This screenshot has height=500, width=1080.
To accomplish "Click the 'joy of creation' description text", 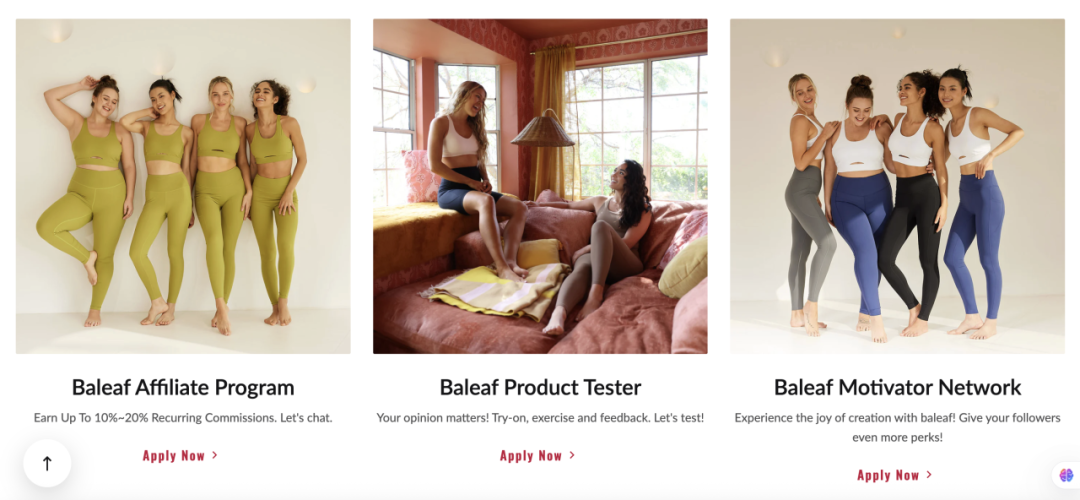I will point(897,427).
